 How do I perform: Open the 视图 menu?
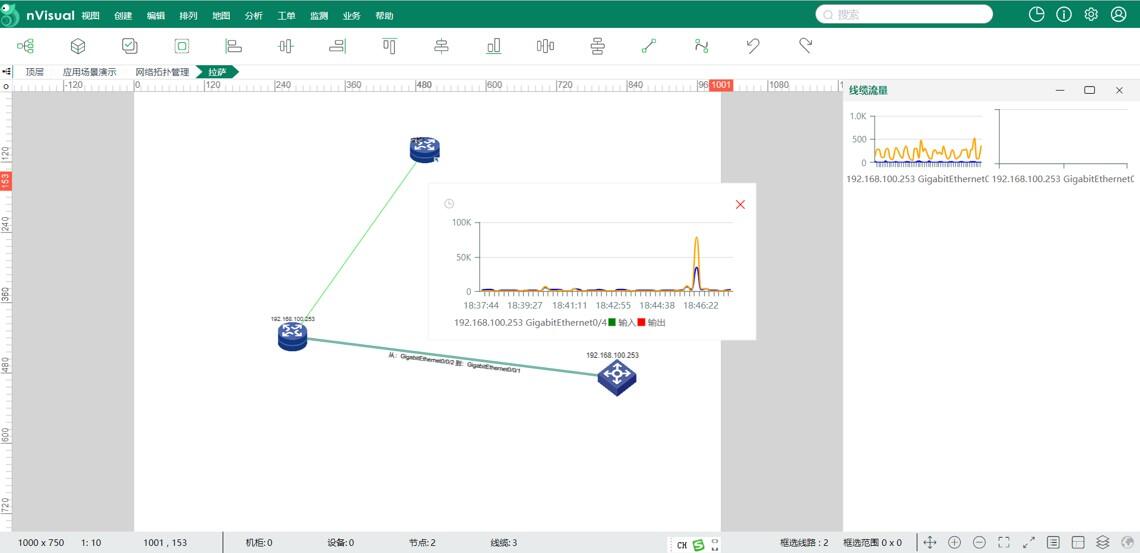click(x=90, y=16)
